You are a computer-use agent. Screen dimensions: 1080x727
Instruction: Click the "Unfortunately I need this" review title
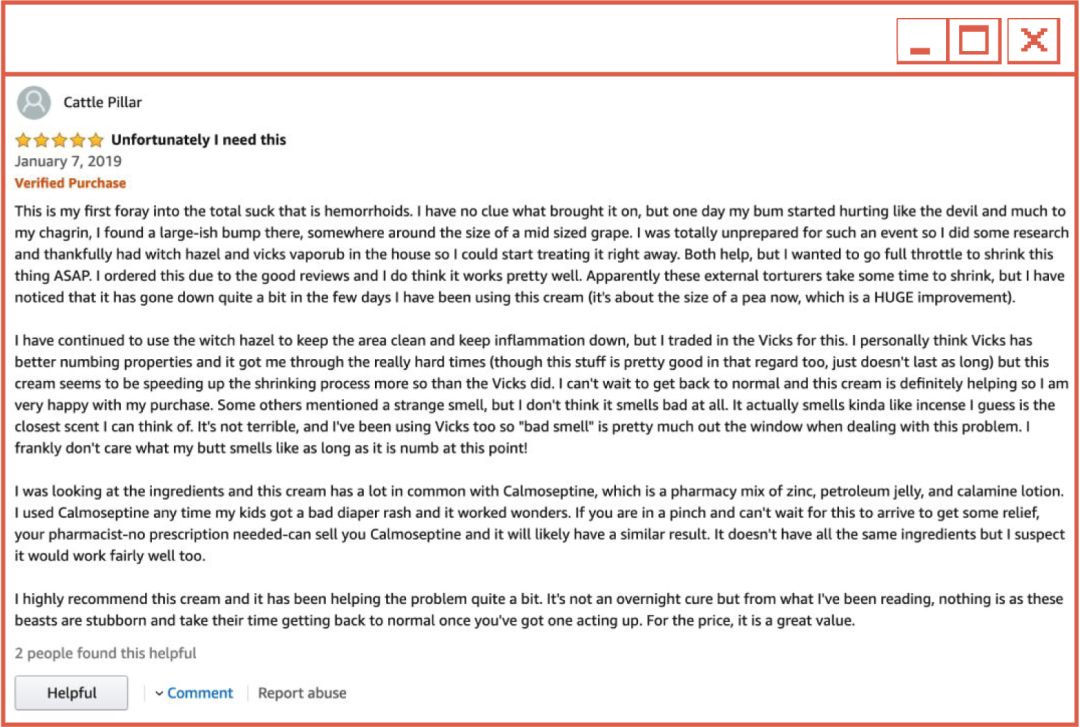click(x=198, y=140)
